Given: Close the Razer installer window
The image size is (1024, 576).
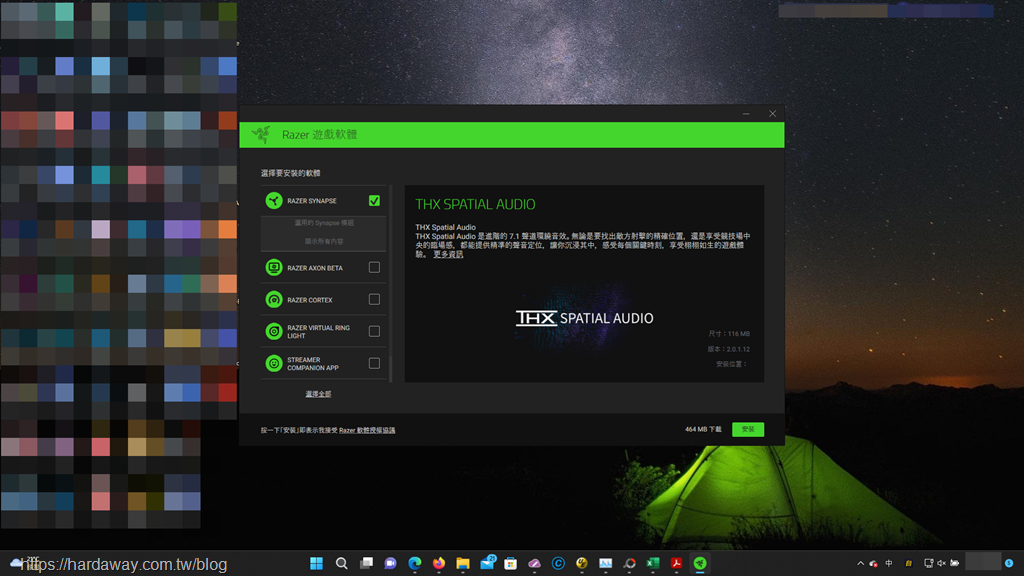Looking at the screenshot, I should pyautogui.click(x=773, y=114).
